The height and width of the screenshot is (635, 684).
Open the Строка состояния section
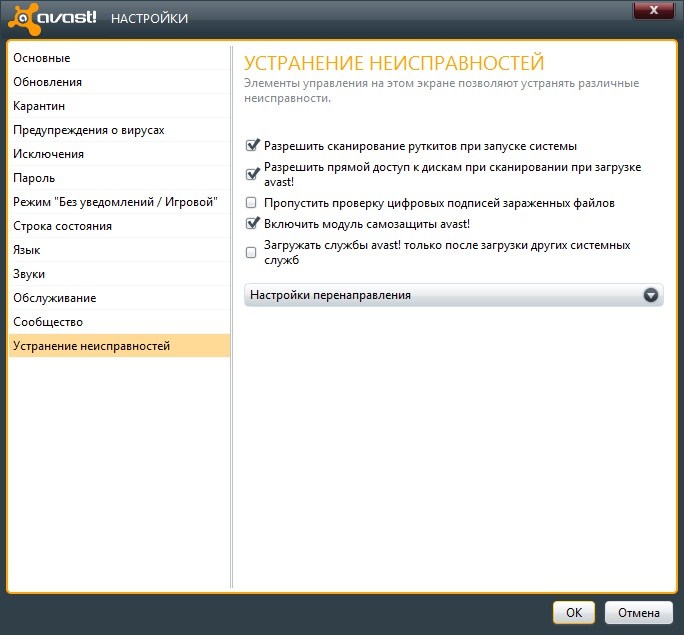coord(119,226)
